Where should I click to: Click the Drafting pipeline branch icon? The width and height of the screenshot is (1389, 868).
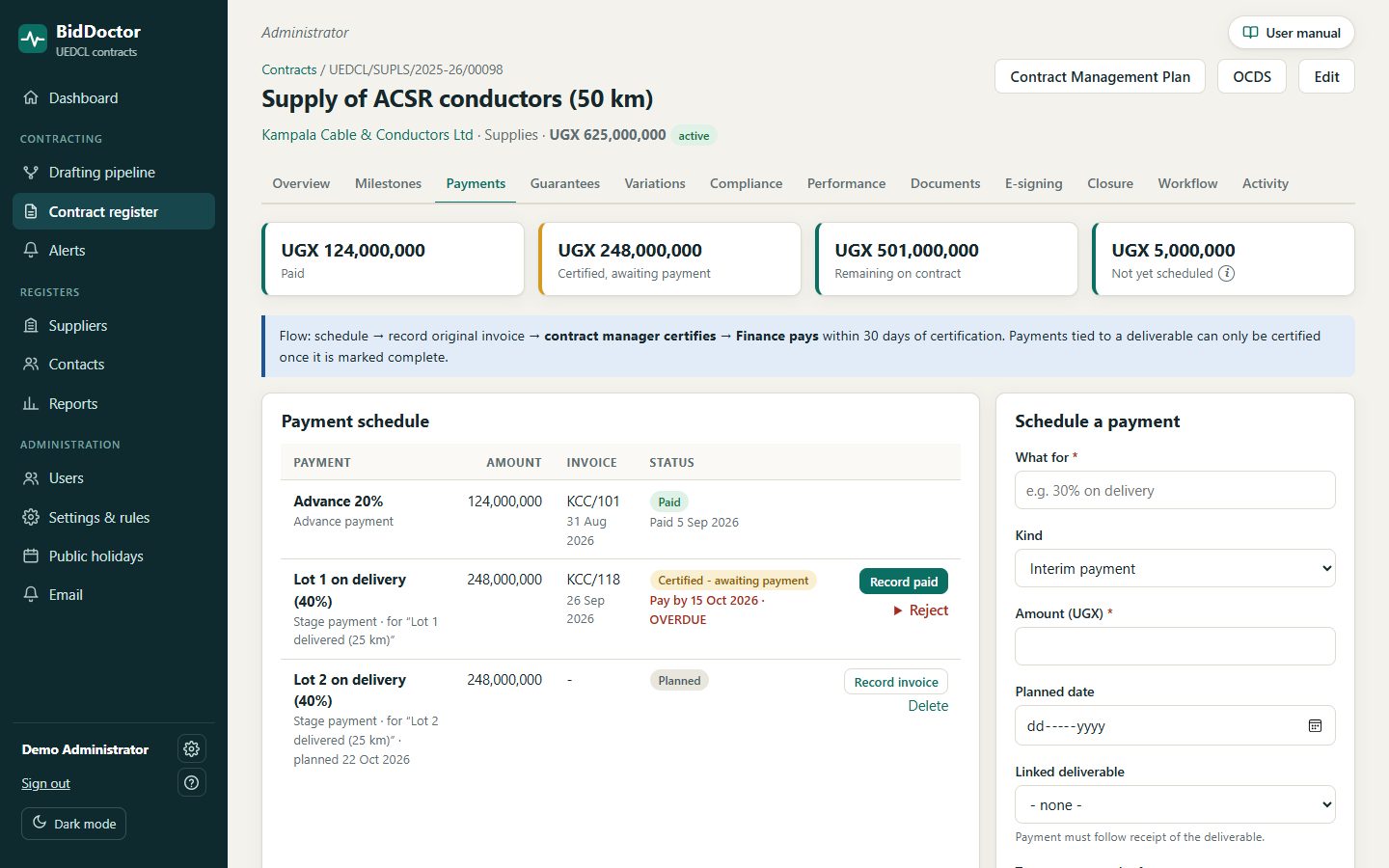(x=31, y=172)
